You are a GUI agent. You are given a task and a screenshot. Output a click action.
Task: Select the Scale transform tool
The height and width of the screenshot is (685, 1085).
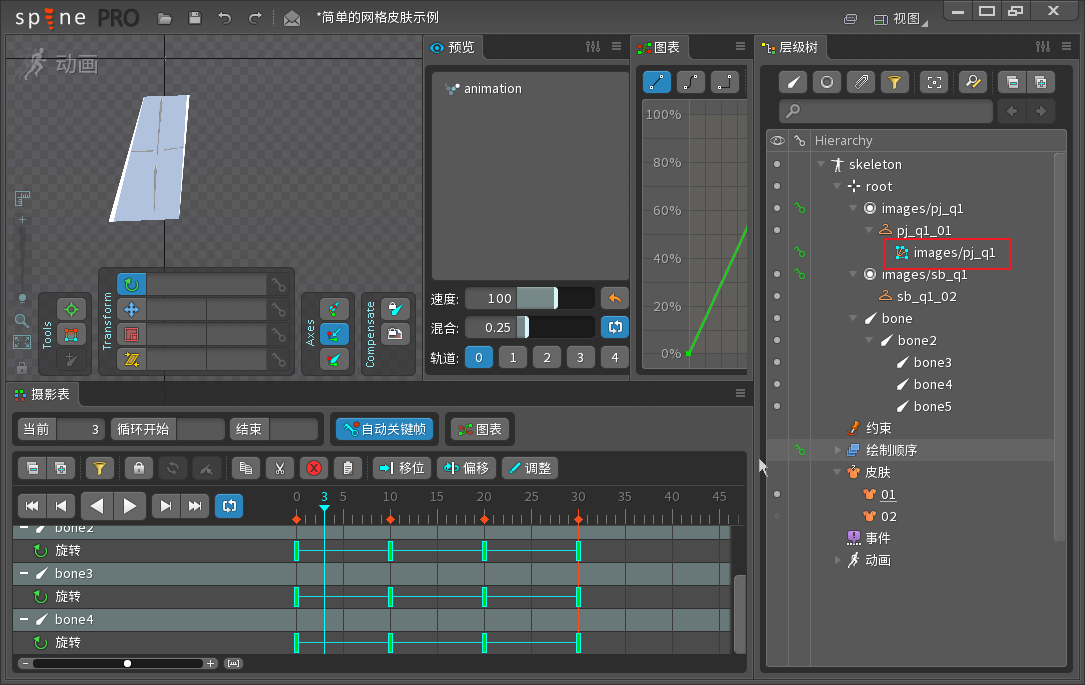tap(131, 335)
